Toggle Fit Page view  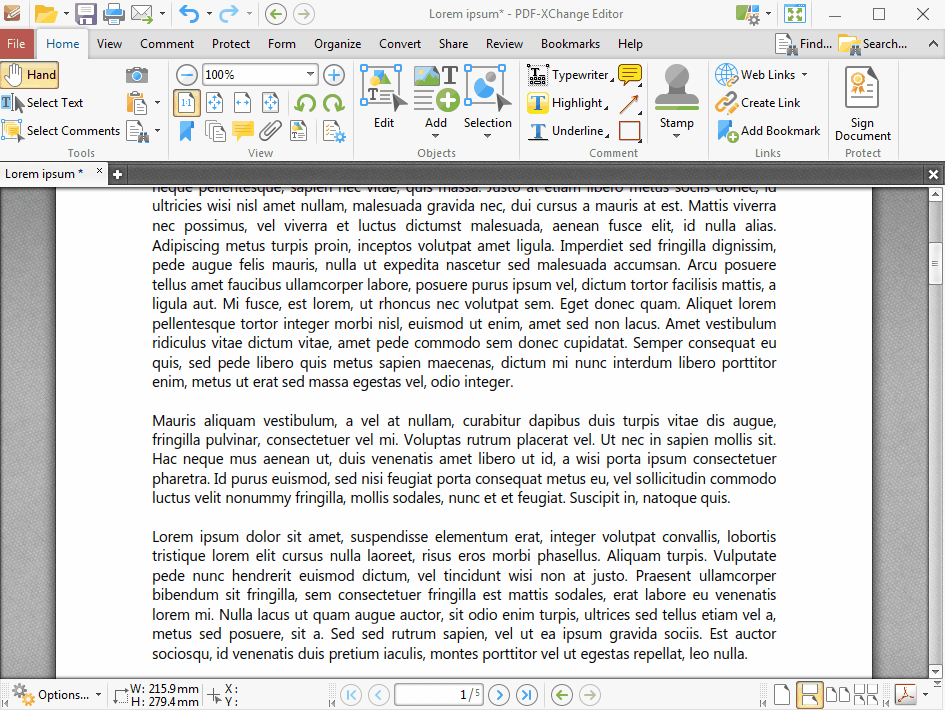pyautogui.click(x=215, y=103)
